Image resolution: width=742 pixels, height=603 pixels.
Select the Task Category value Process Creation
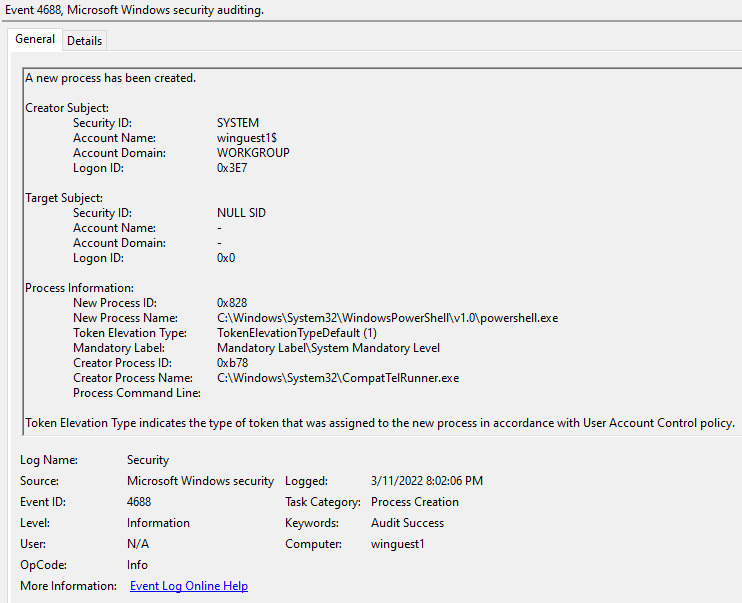pyautogui.click(x=415, y=502)
